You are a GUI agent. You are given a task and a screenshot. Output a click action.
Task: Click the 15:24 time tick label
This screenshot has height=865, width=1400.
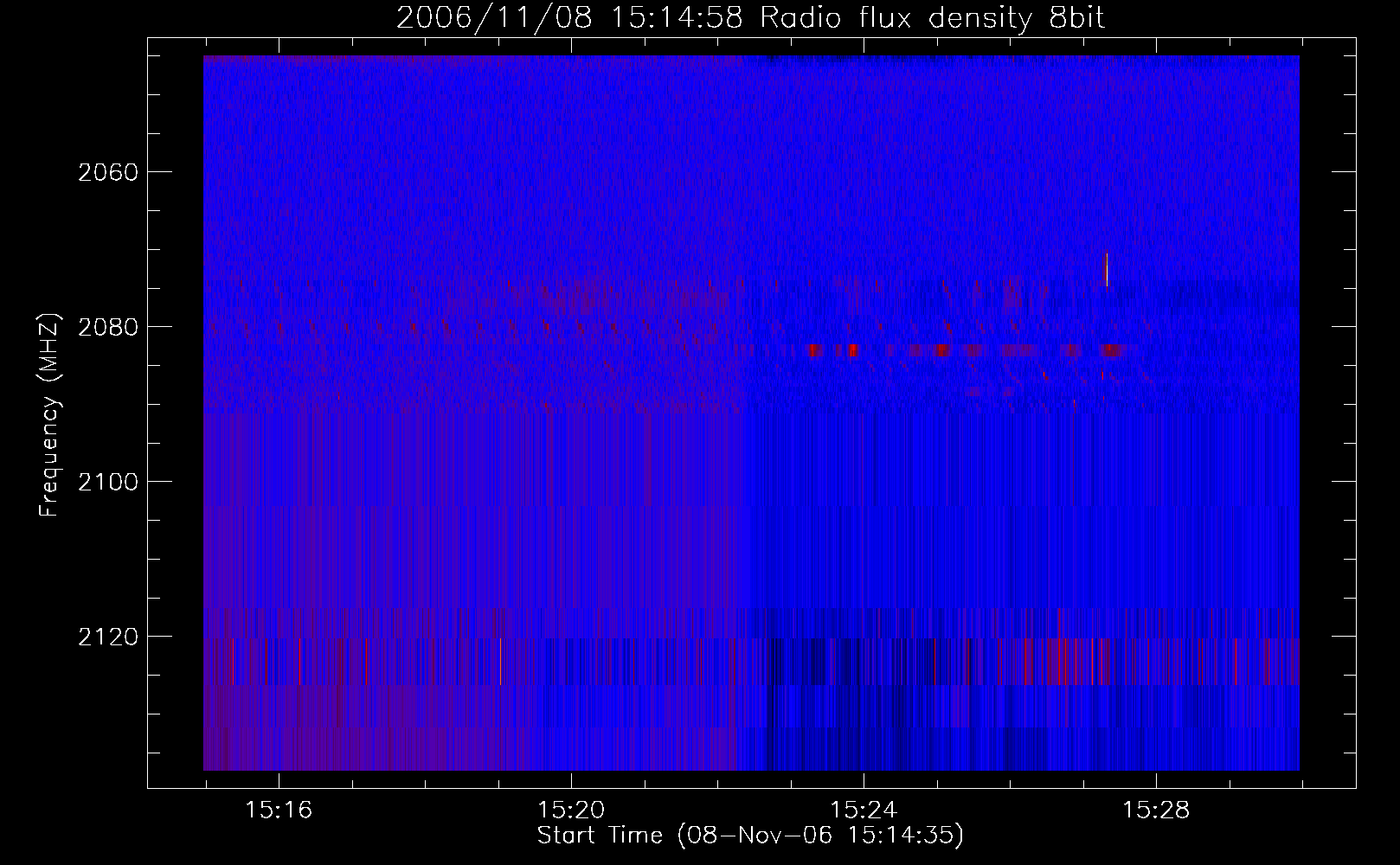pos(864,811)
